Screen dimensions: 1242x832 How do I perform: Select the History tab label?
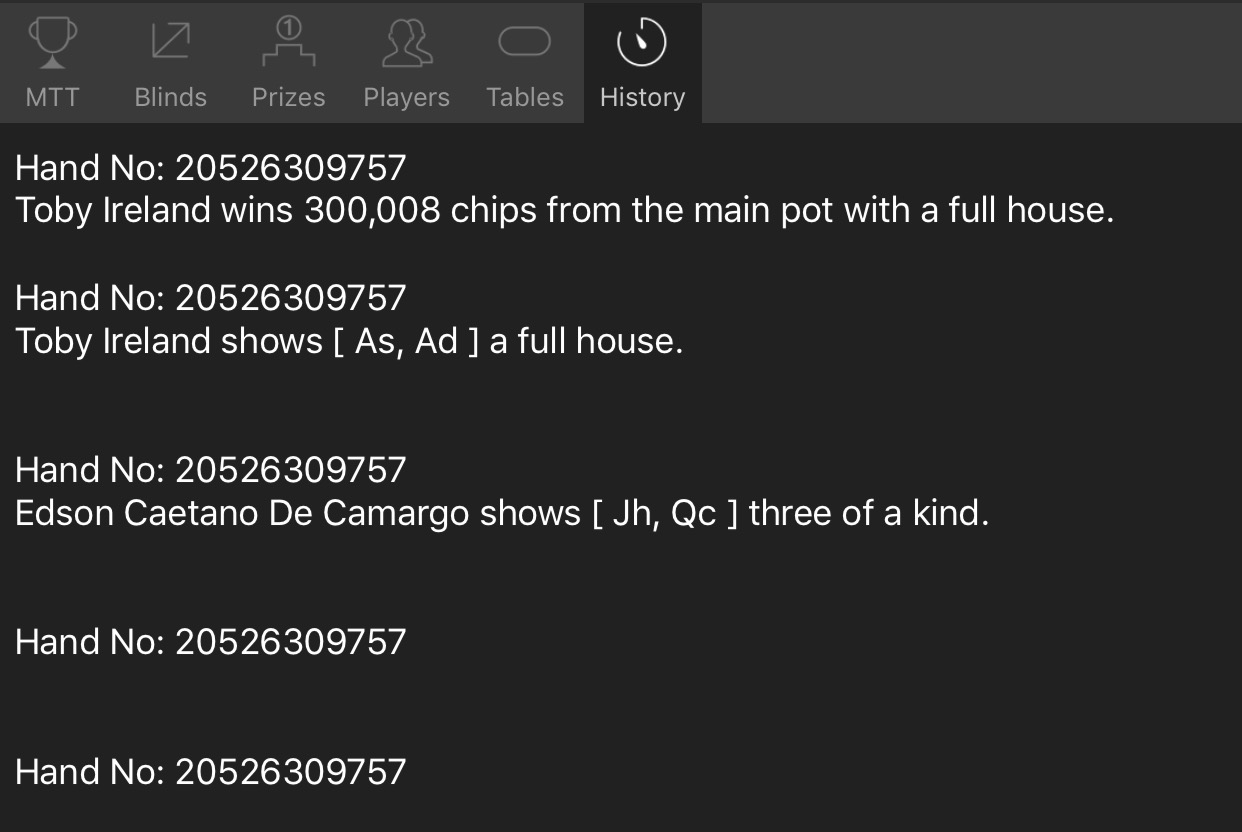tap(642, 97)
